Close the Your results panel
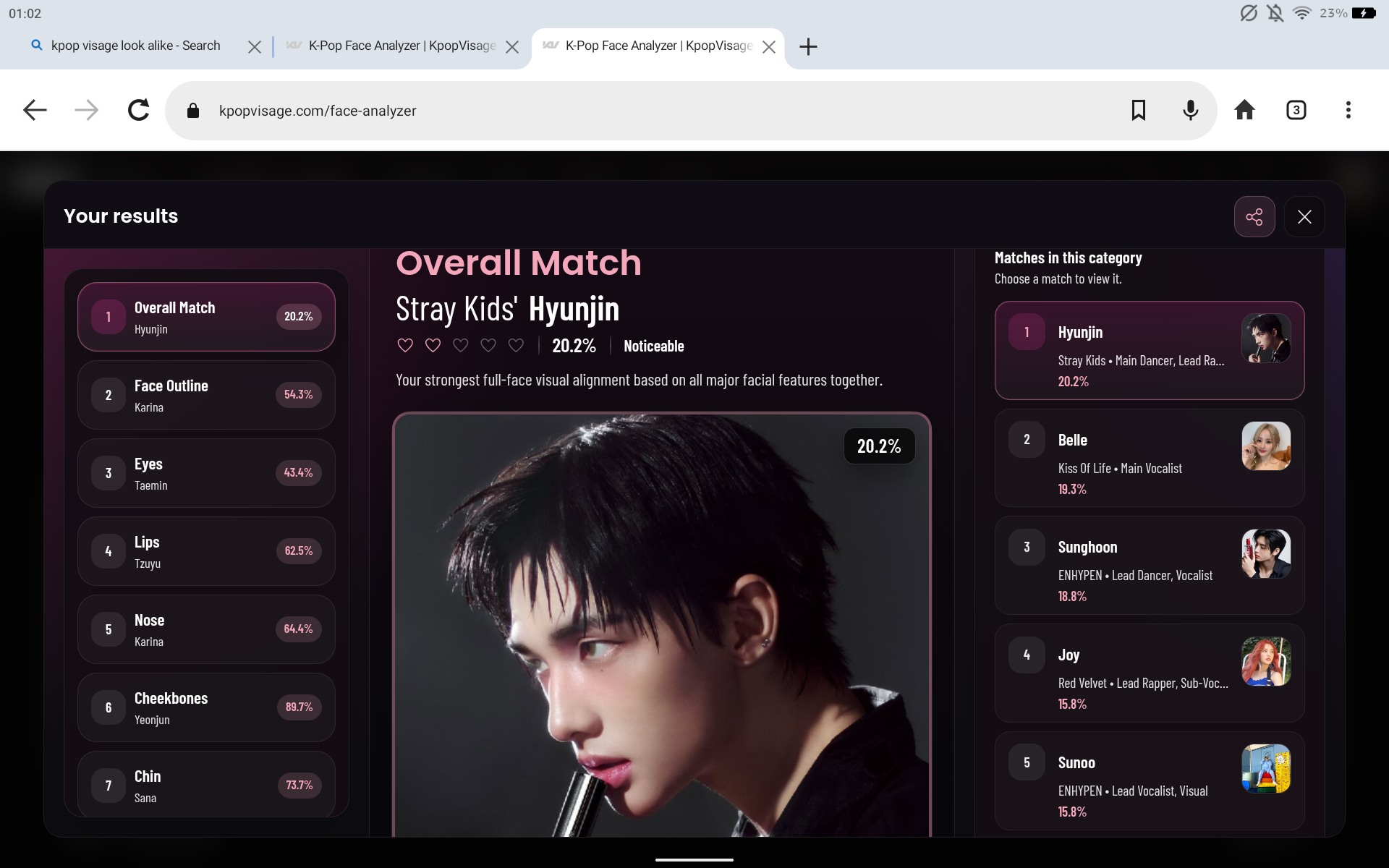1389x868 pixels. pyautogui.click(x=1304, y=216)
